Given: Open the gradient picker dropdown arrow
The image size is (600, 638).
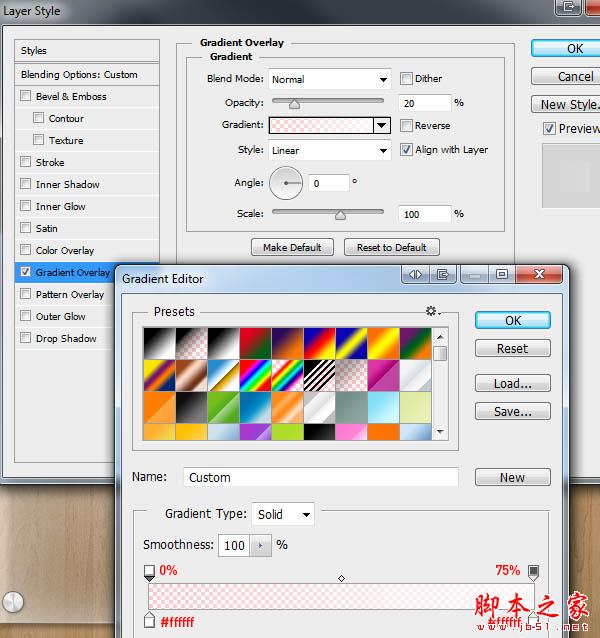Looking at the screenshot, I should click(x=382, y=125).
